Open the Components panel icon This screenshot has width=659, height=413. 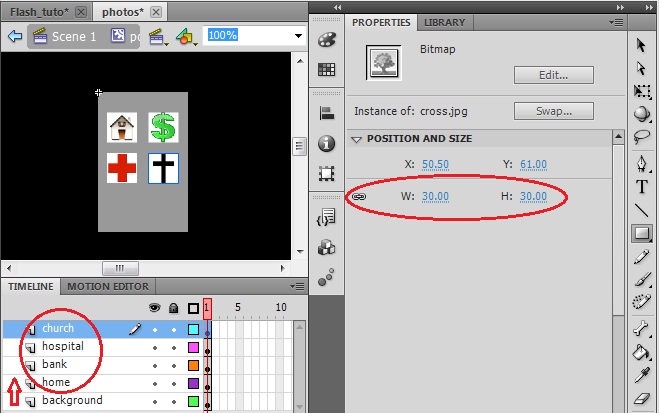click(x=327, y=247)
